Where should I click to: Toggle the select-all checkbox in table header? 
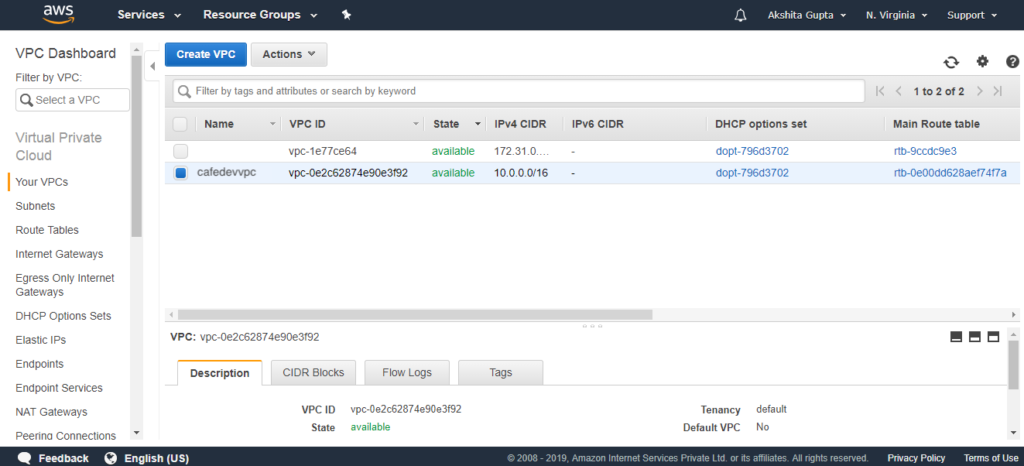click(180, 124)
